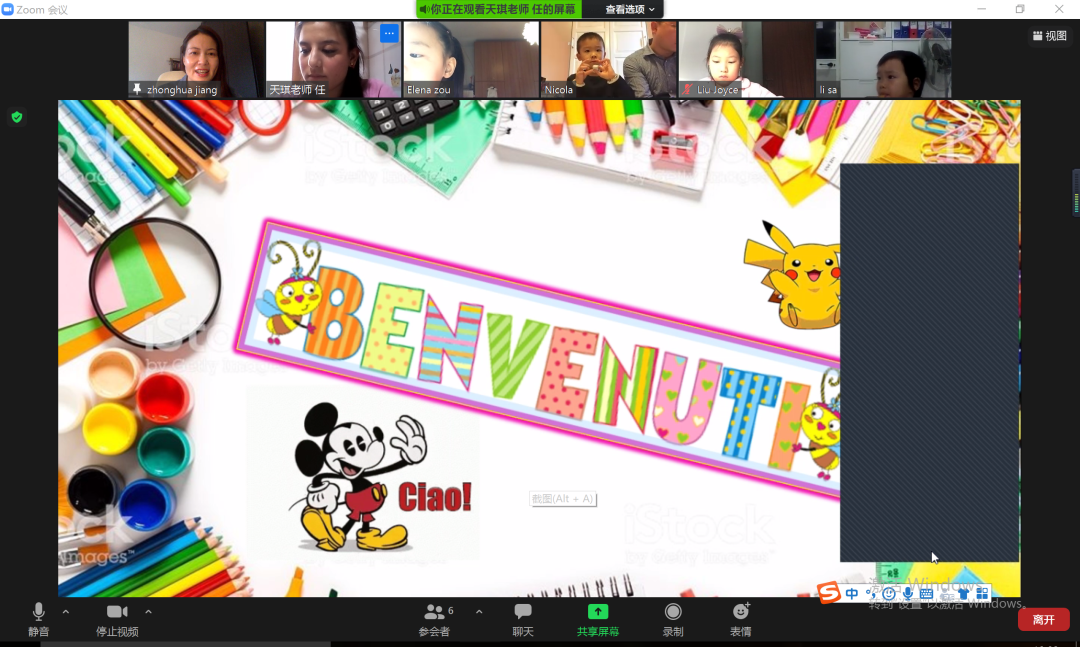The image size is (1080, 647).
Task: Click the green 共享屏幕 share screen button
Action: tap(598, 619)
